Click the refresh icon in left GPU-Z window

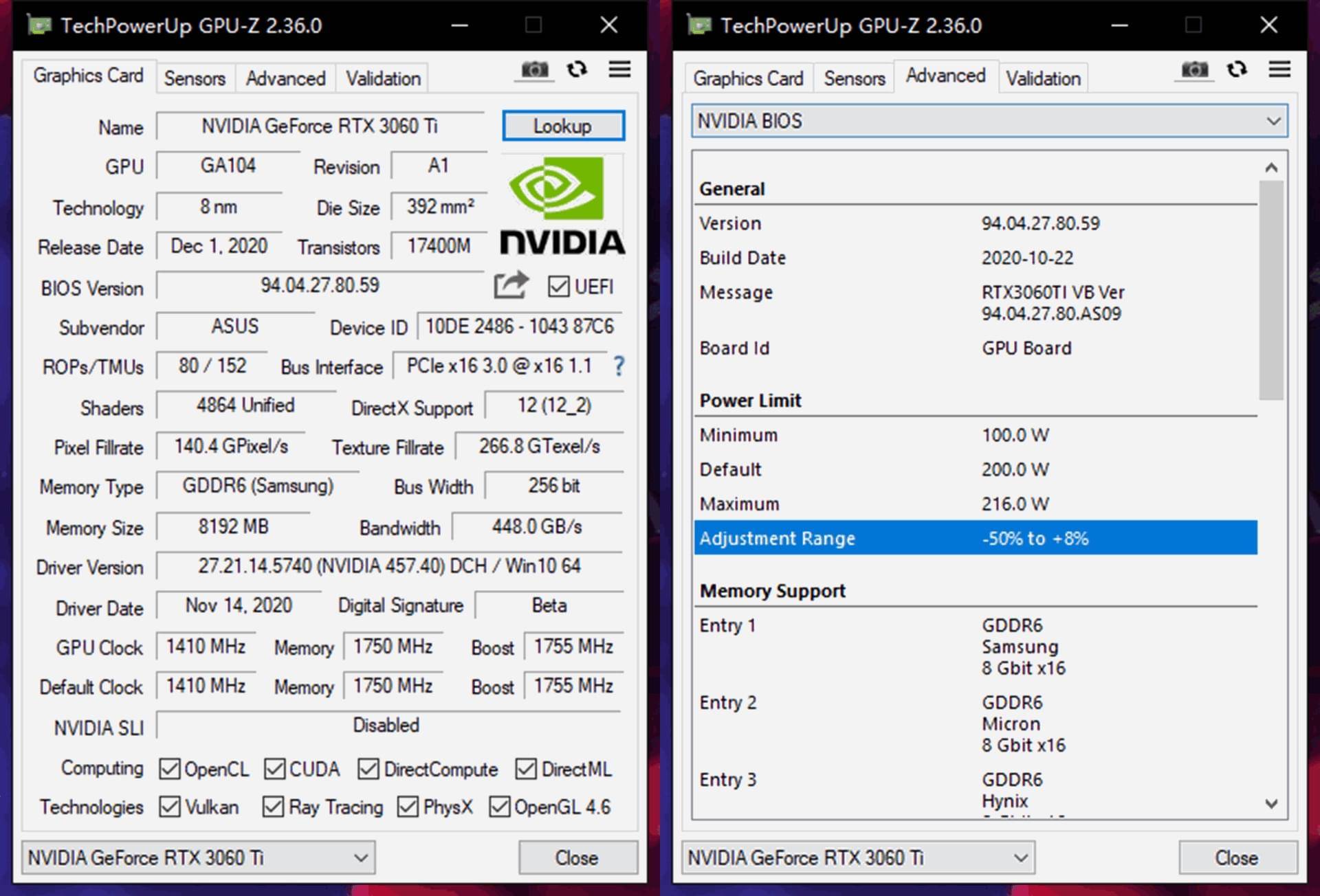(x=577, y=69)
